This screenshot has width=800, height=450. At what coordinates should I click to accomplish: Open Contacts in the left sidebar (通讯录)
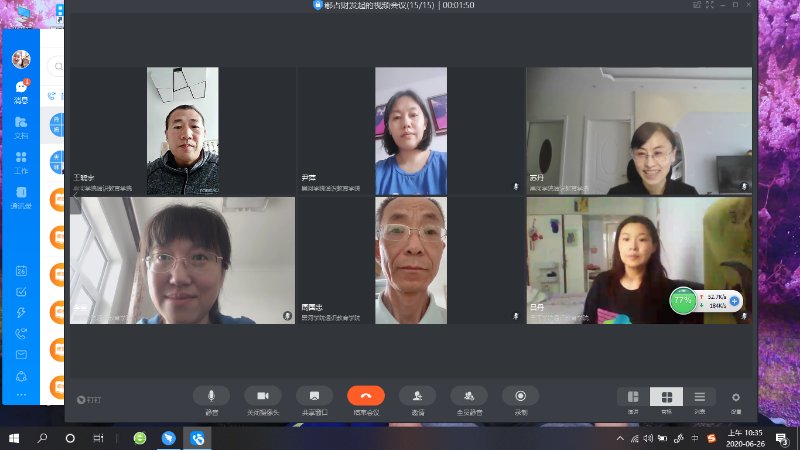point(21,196)
